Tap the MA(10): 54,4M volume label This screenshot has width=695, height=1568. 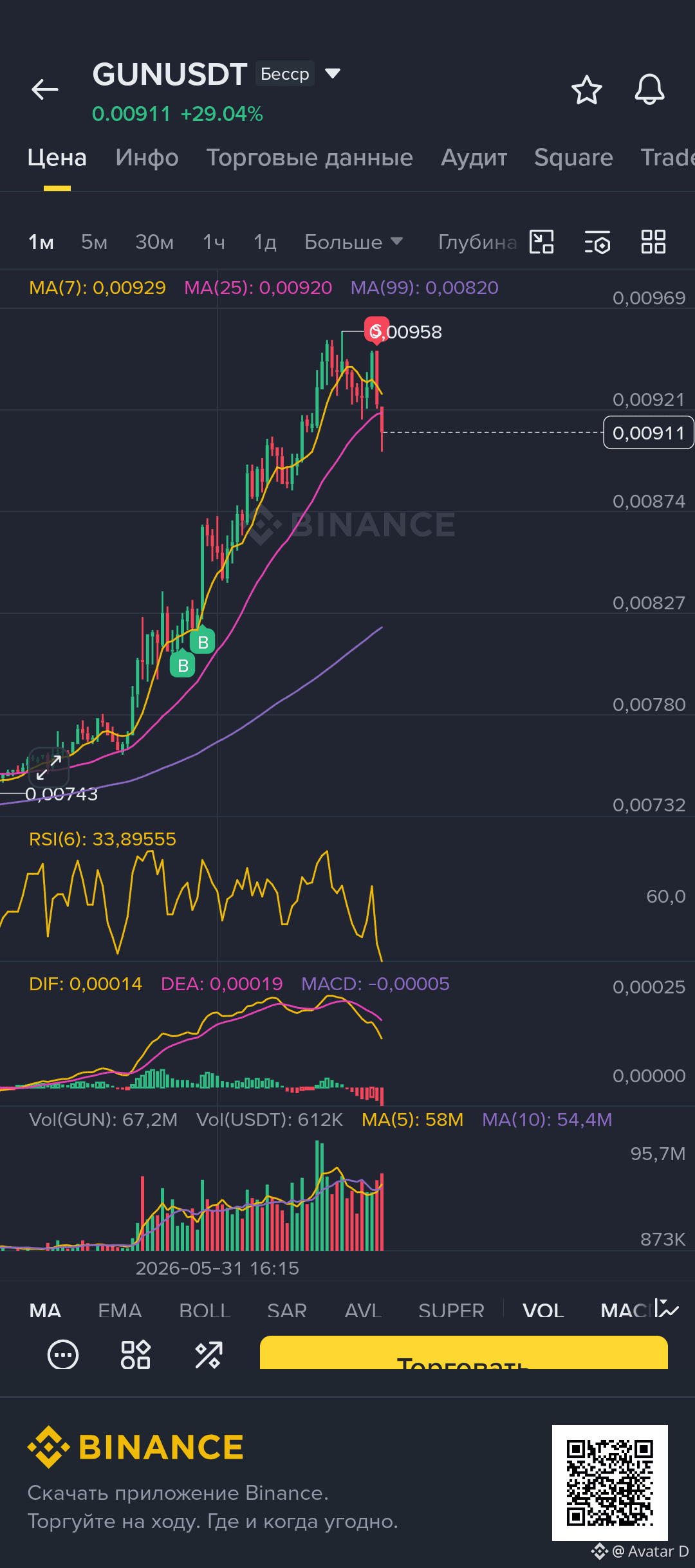547,1120
